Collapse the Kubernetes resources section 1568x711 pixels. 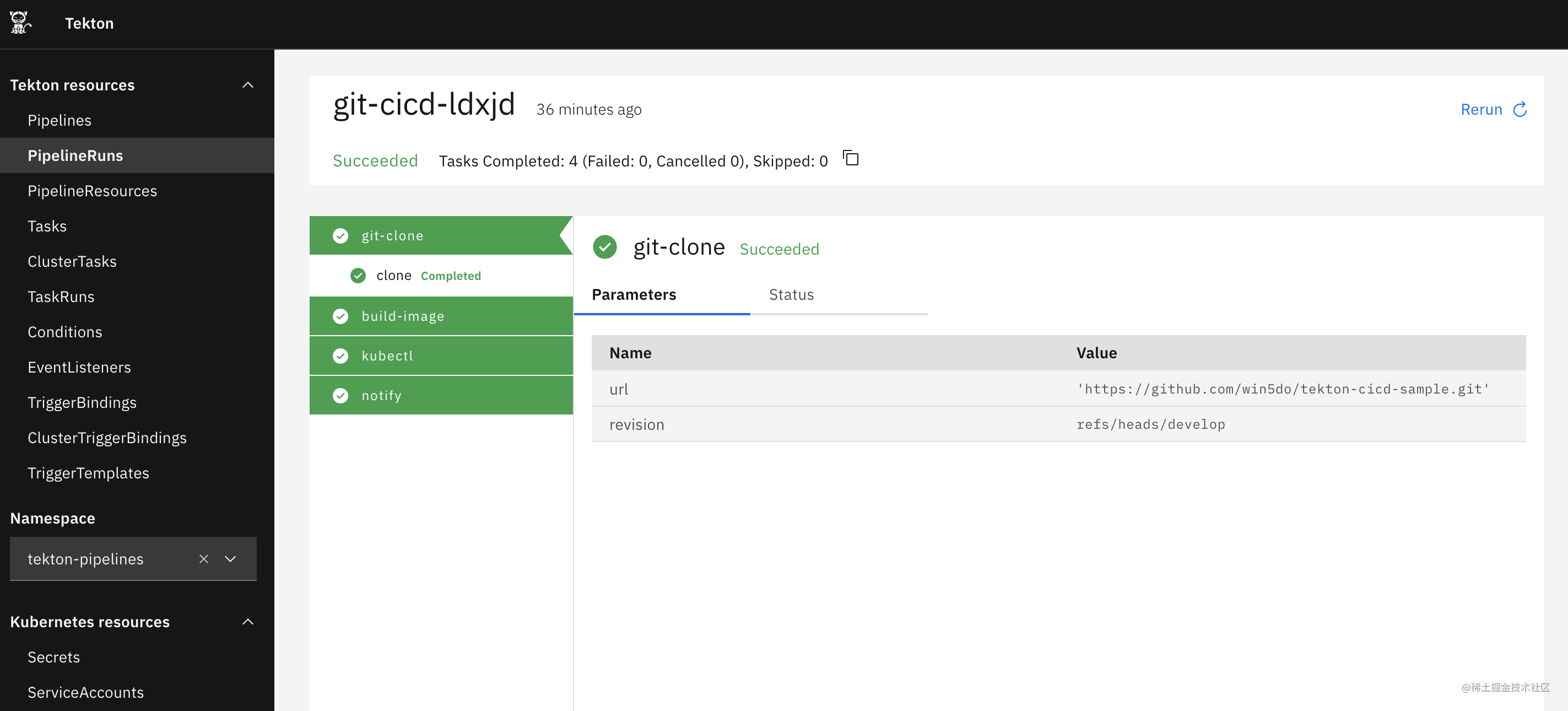coord(248,622)
